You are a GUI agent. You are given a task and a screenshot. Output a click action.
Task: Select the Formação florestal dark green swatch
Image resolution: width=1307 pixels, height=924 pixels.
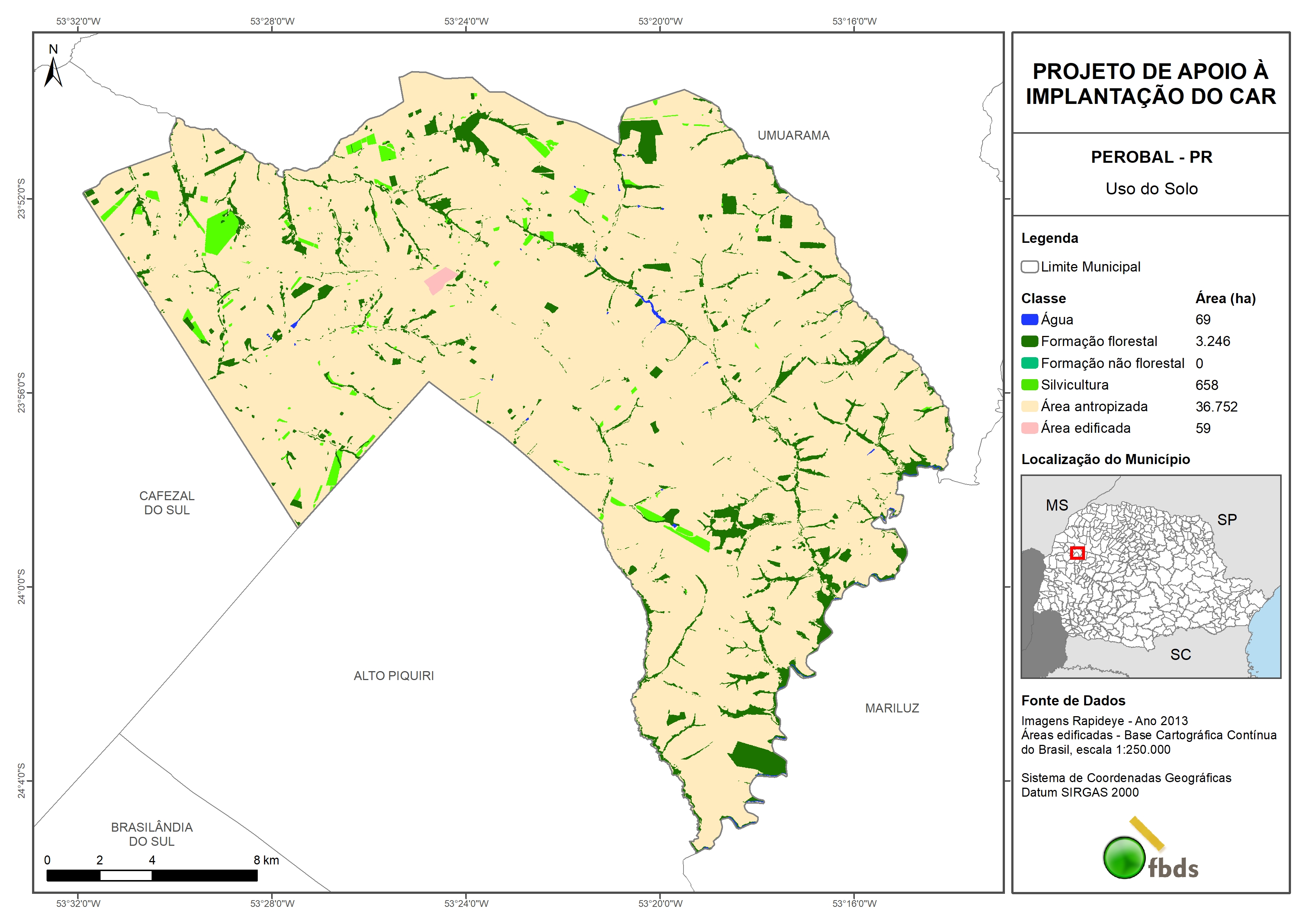(1029, 341)
